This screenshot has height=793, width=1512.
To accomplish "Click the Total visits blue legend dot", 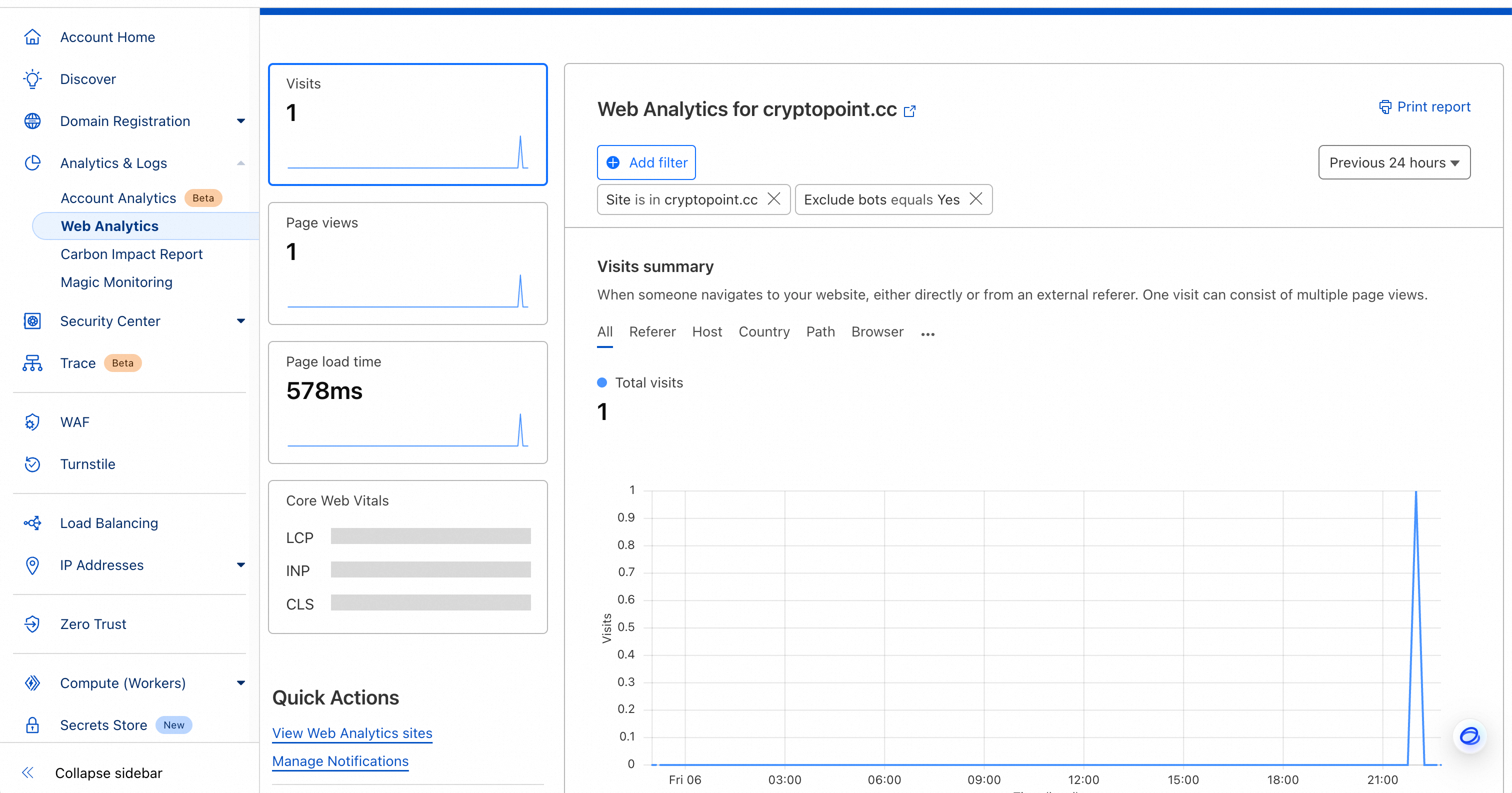I will click(602, 382).
